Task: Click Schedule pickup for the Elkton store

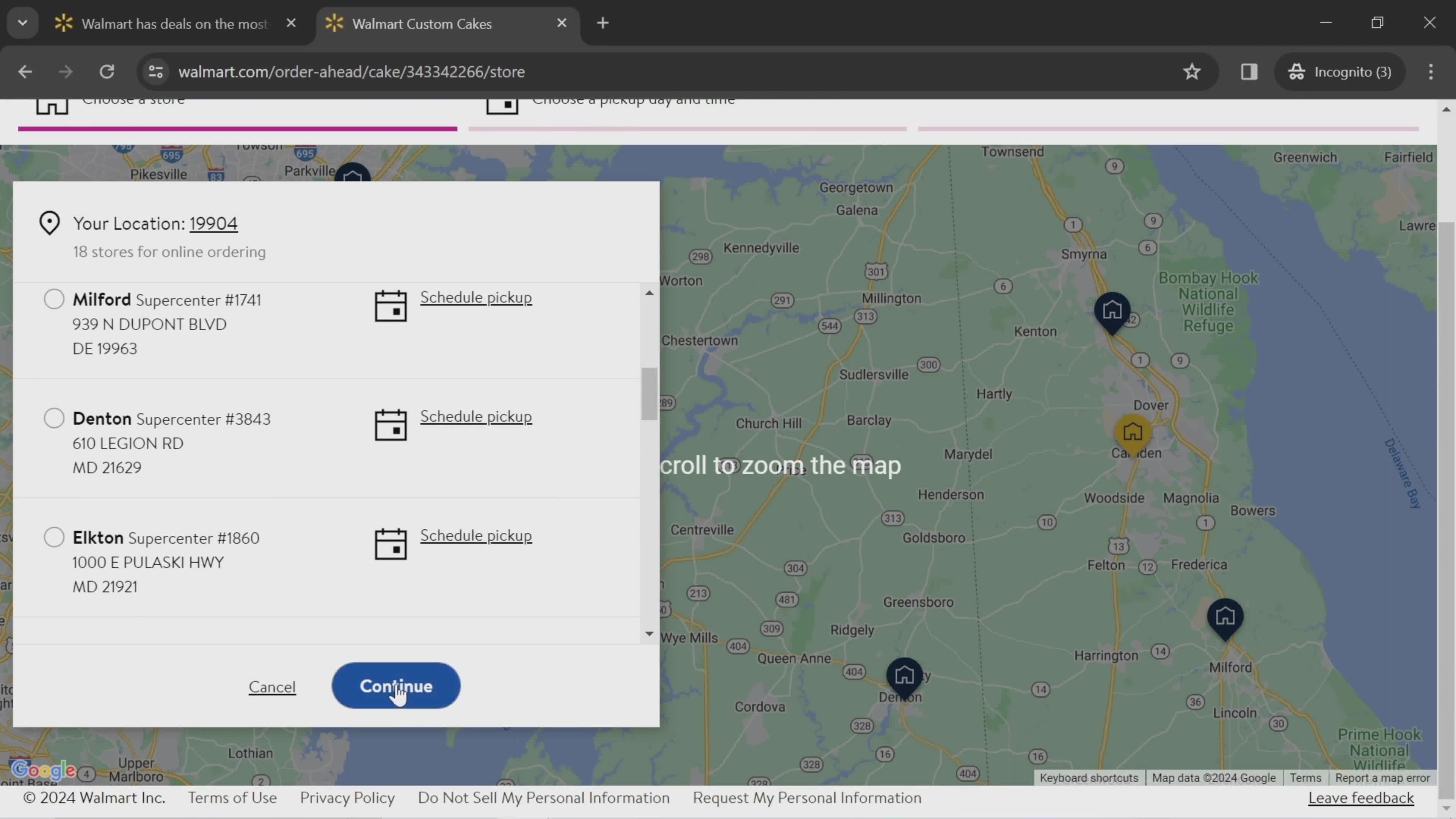Action: click(x=476, y=535)
